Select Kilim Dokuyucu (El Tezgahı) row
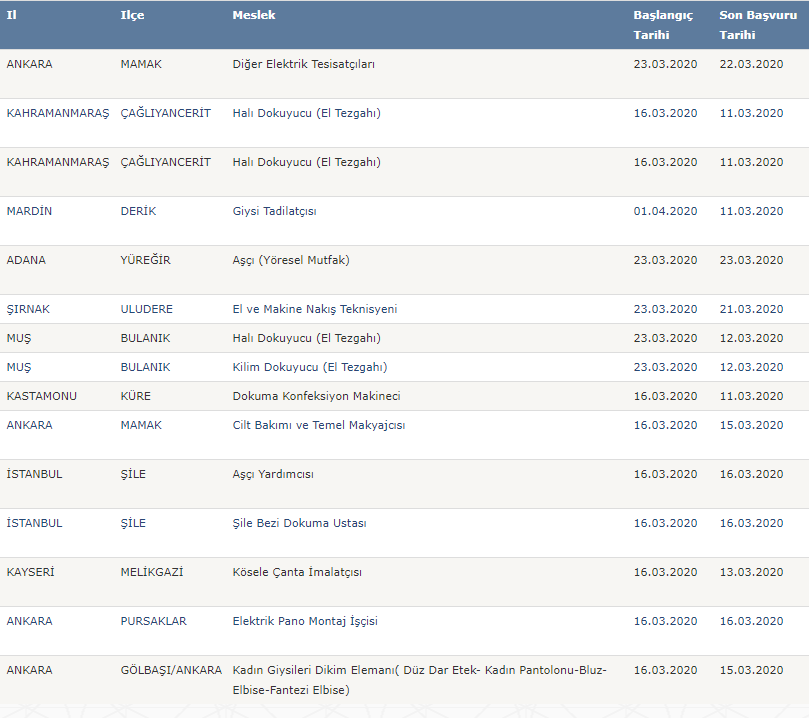 (309, 367)
